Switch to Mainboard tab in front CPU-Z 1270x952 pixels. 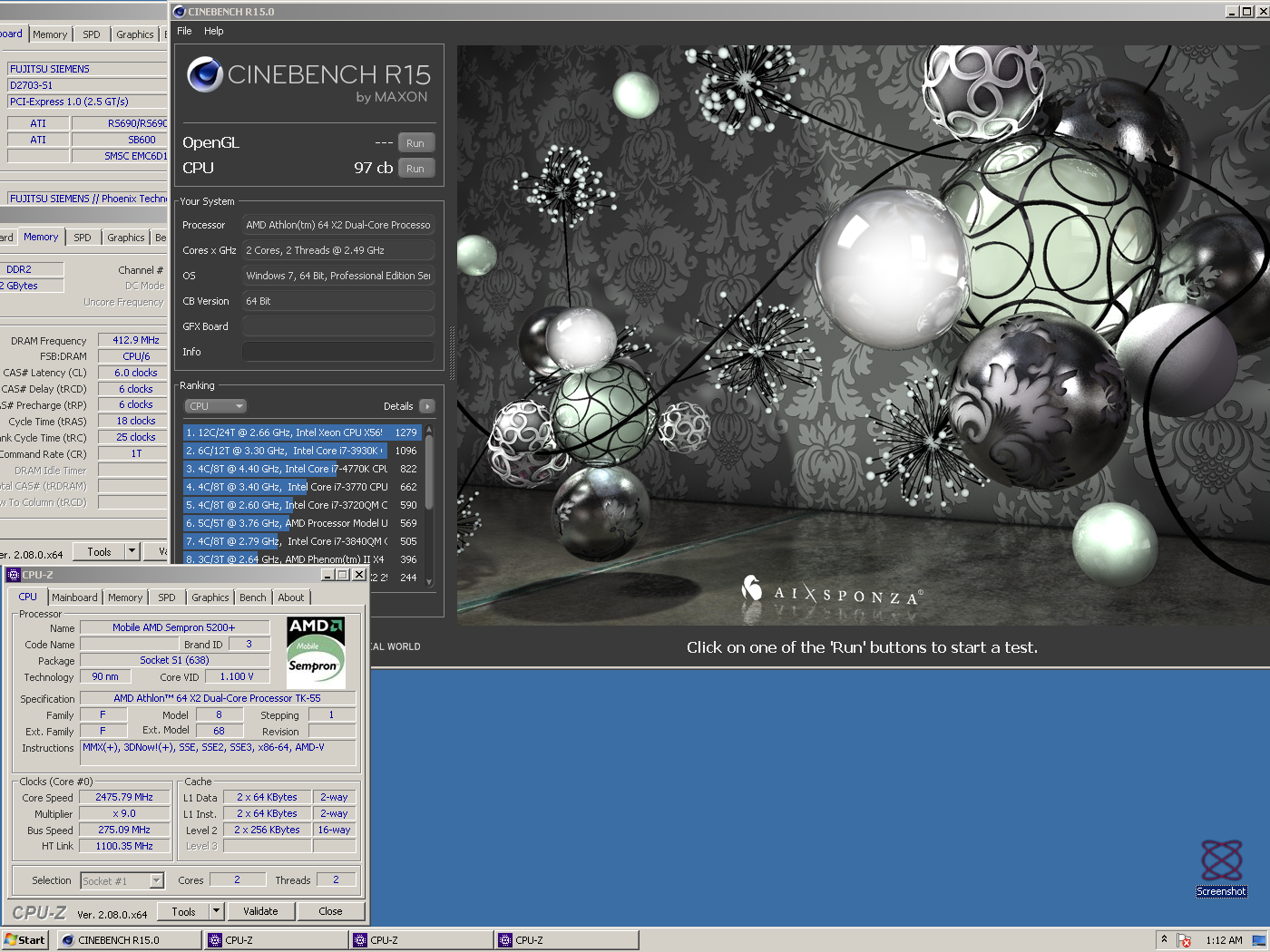click(74, 597)
